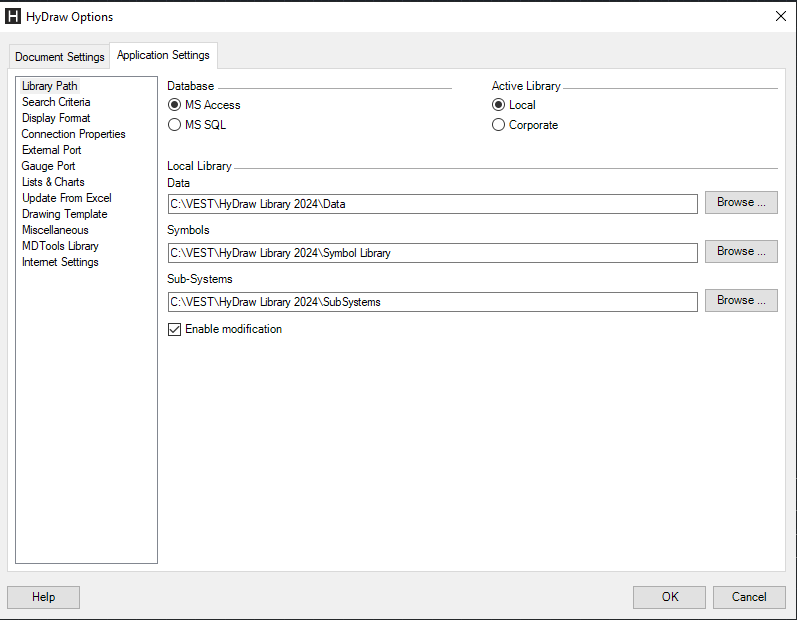Click into the Data path field
The width and height of the screenshot is (797, 620).
[x=432, y=204]
